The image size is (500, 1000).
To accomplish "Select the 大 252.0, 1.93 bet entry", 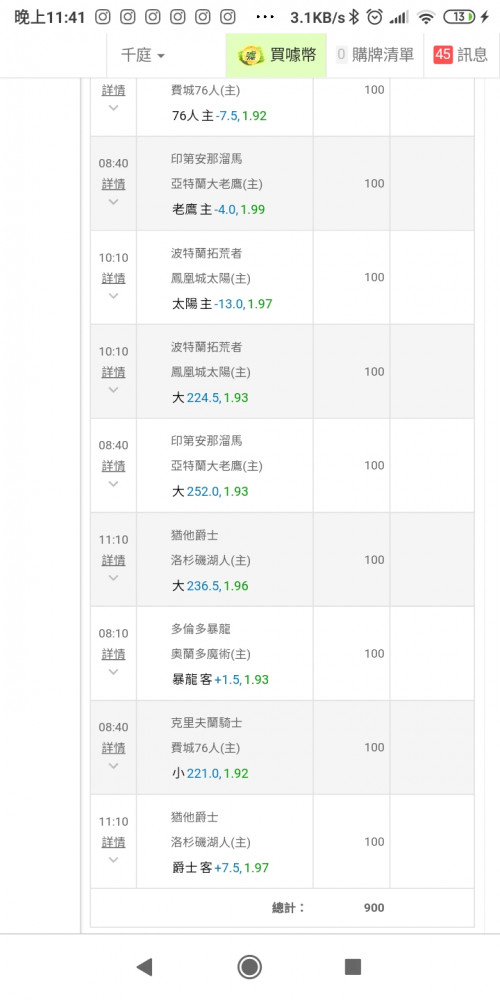I will click(210, 492).
